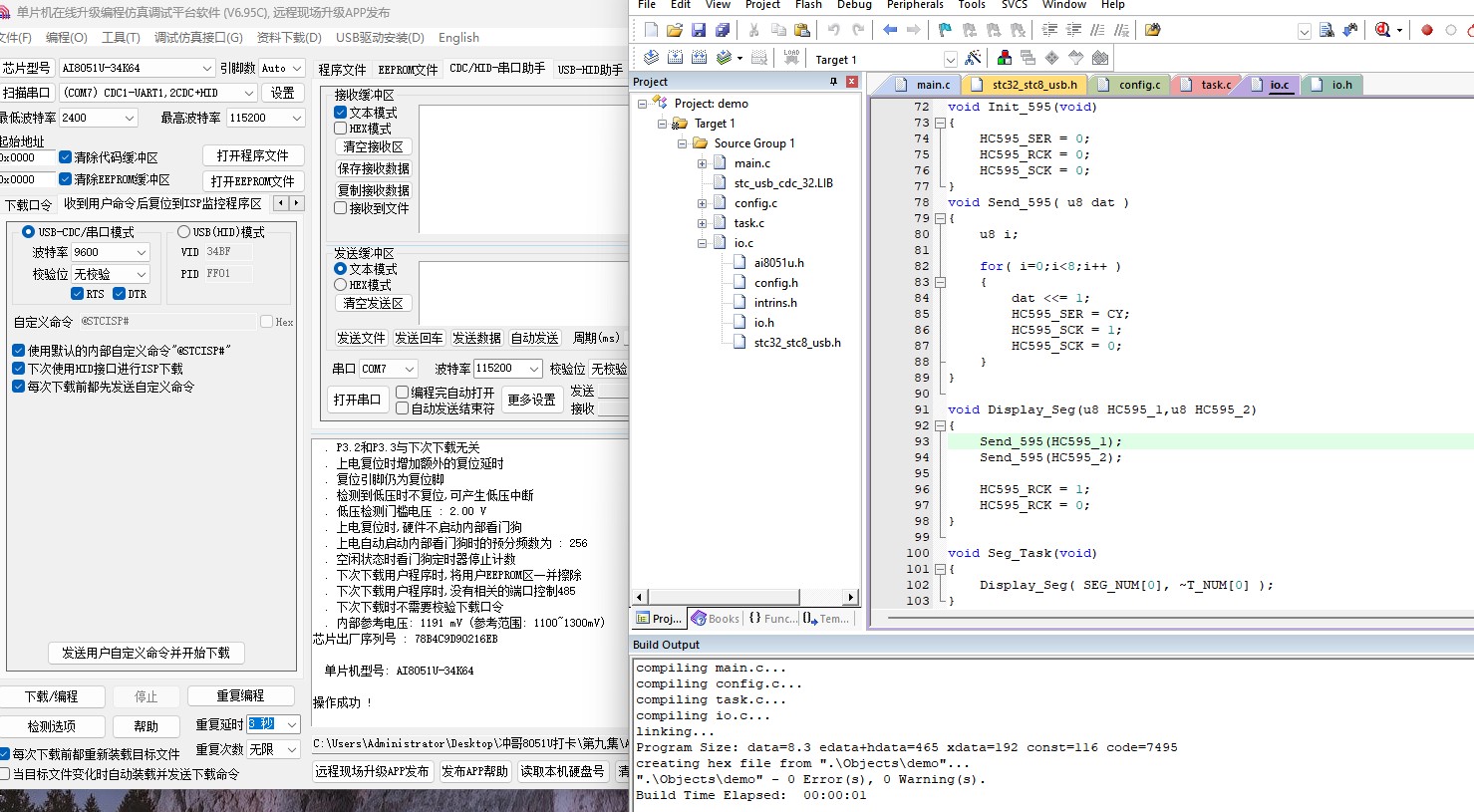Switch to stc32_stc8_usb.h editor tab
Screen dimensions: 1474x812
click(1027, 85)
